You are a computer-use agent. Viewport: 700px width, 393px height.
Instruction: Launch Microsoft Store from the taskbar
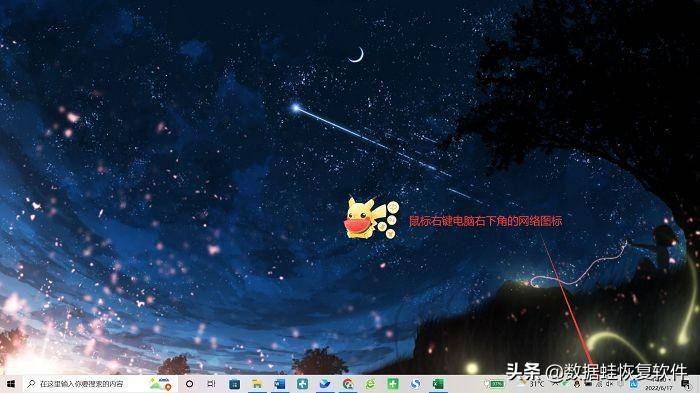[234, 384]
